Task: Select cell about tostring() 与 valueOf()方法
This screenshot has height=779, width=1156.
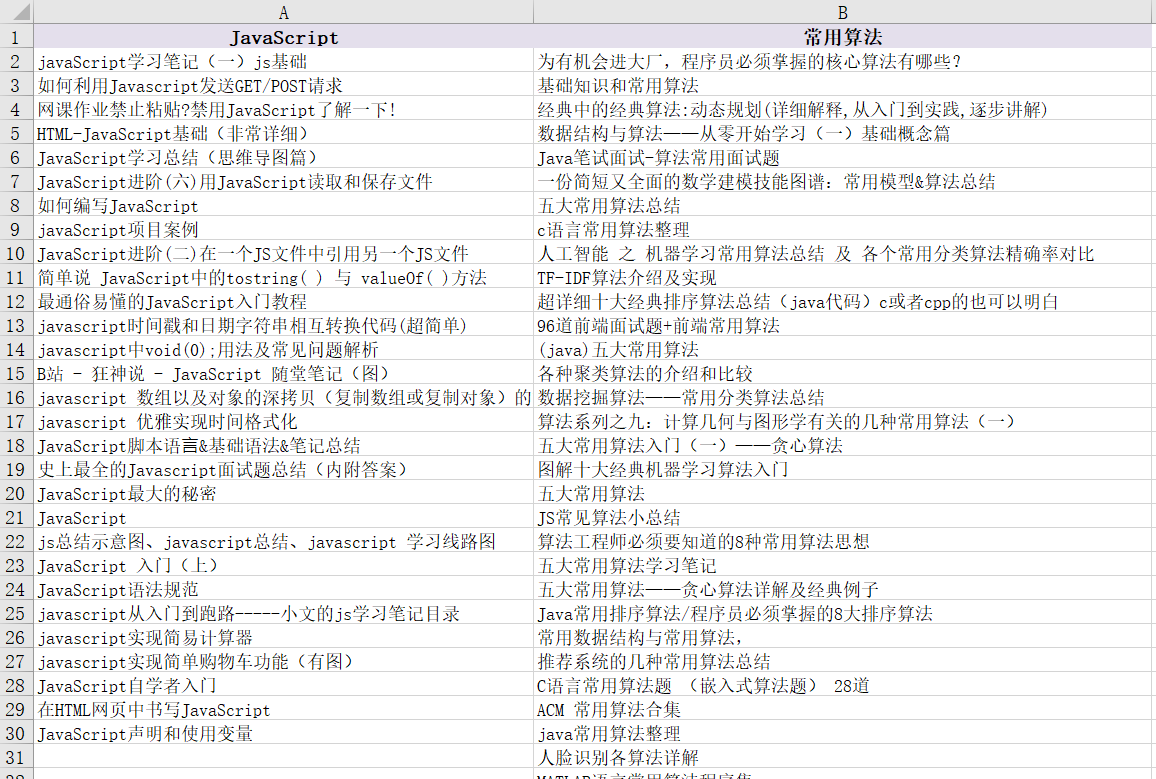Action: [284, 277]
